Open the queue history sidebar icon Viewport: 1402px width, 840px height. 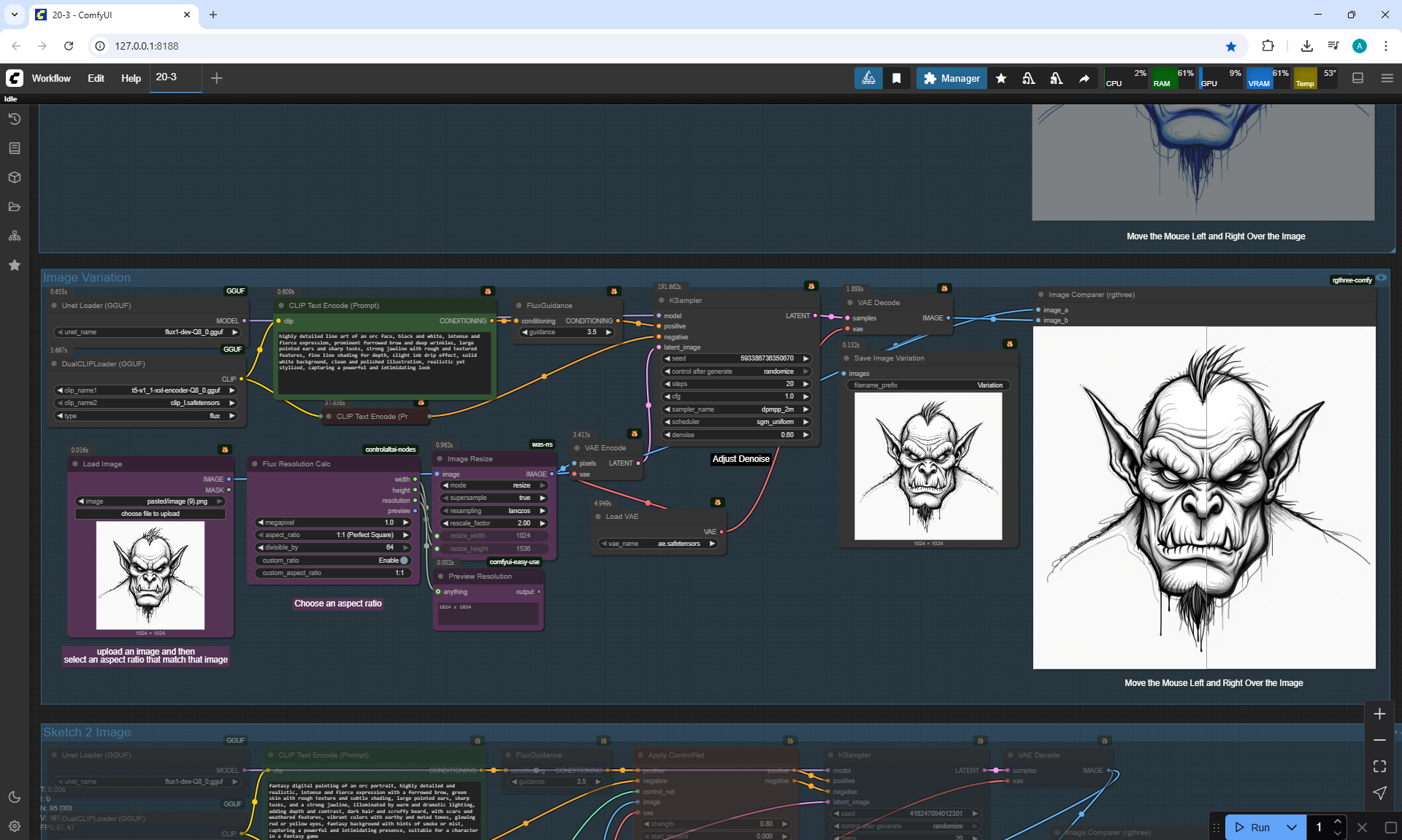click(x=14, y=119)
